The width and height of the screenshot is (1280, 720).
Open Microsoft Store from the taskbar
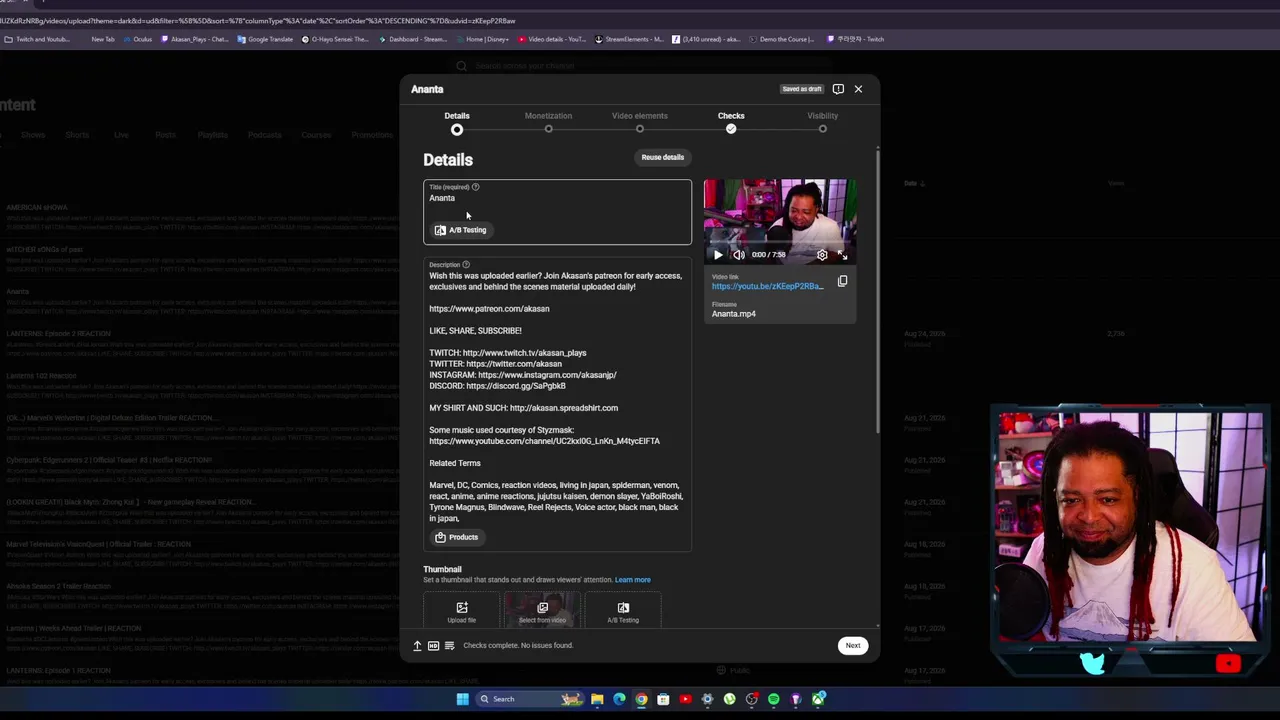pos(663,699)
